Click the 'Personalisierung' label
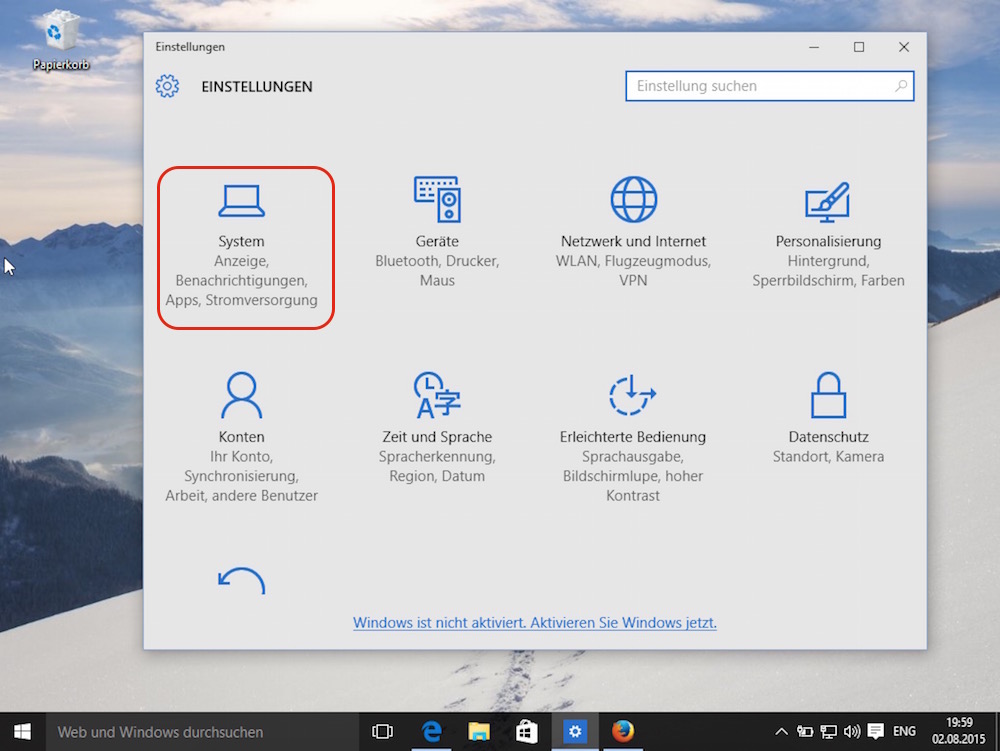This screenshot has width=1000, height=751. [828, 242]
